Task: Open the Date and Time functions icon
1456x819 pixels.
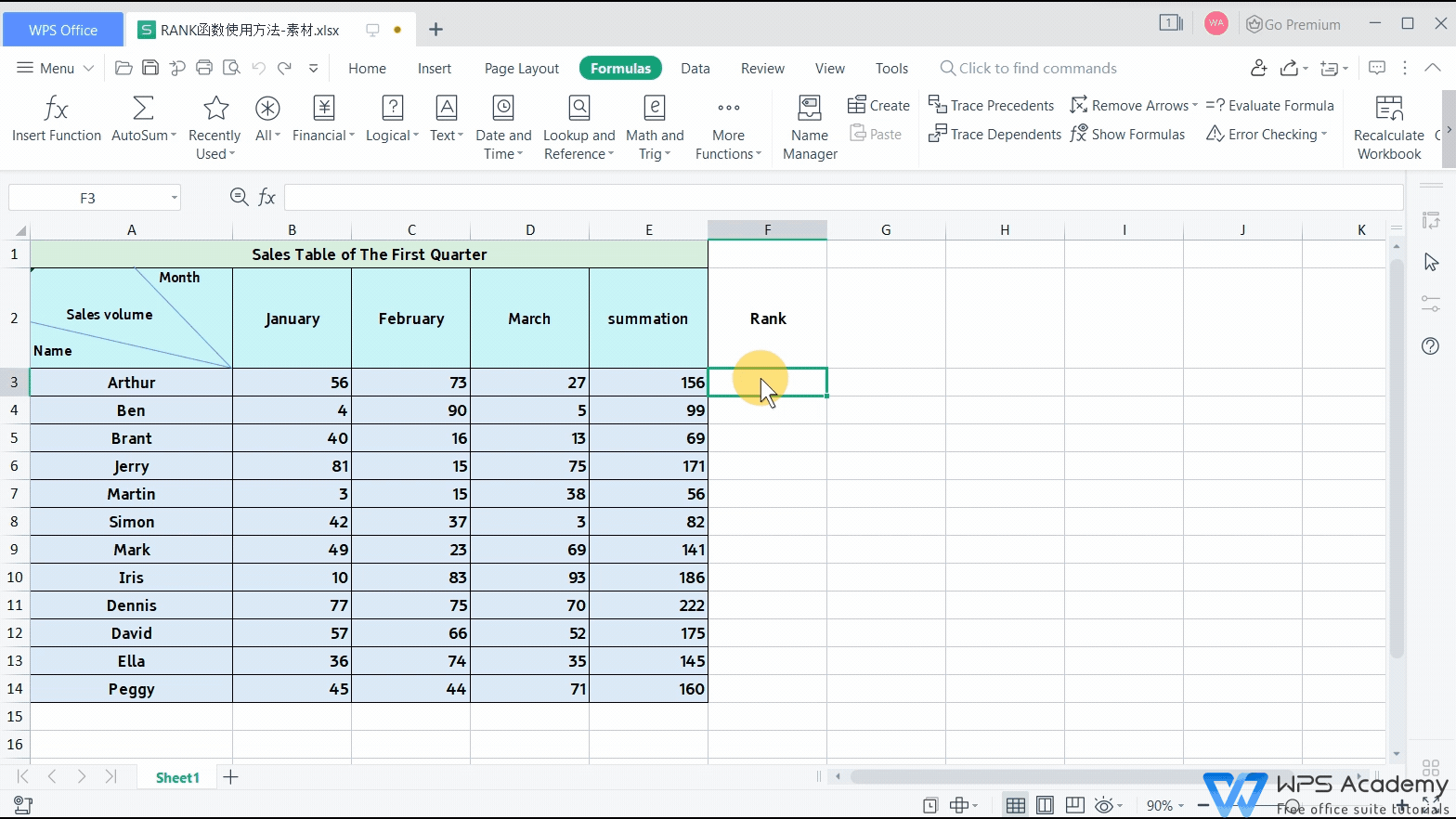Action: (503, 109)
